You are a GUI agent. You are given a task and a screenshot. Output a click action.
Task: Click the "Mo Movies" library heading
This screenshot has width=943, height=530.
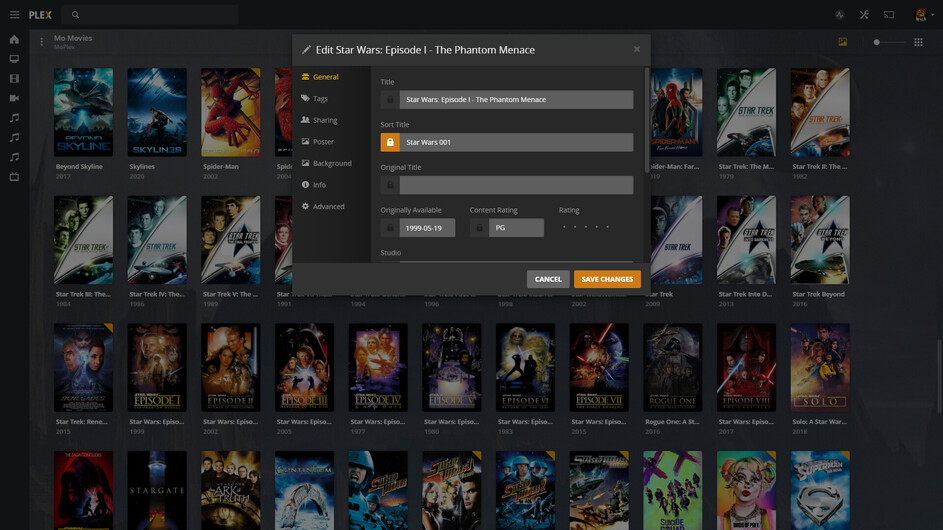73,38
